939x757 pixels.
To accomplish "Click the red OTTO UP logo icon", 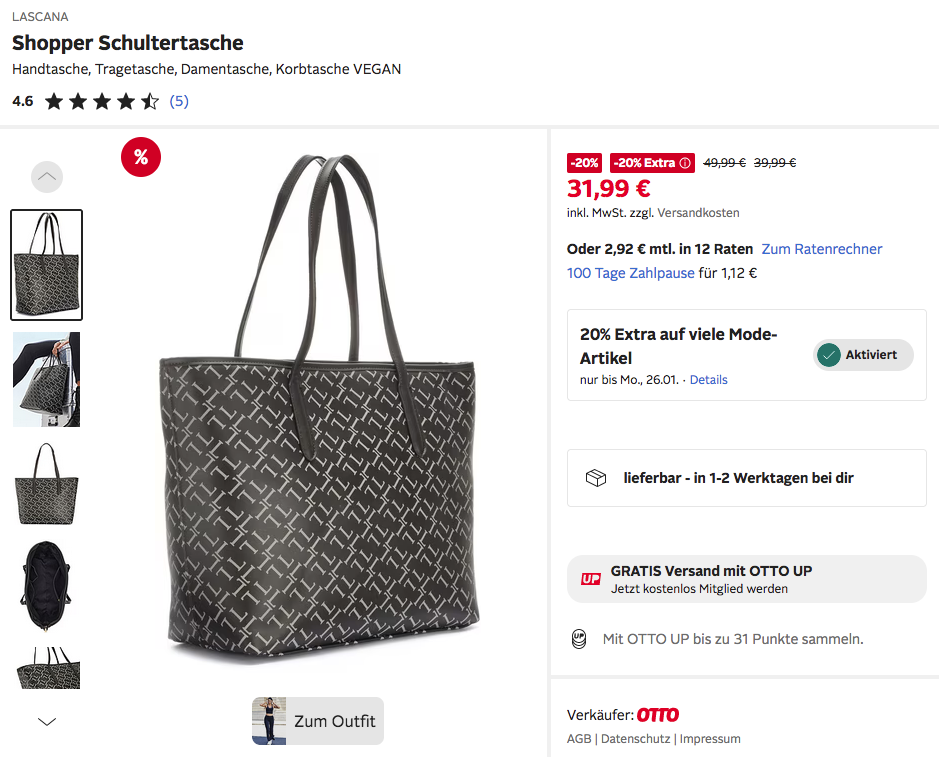I will tap(590, 580).
